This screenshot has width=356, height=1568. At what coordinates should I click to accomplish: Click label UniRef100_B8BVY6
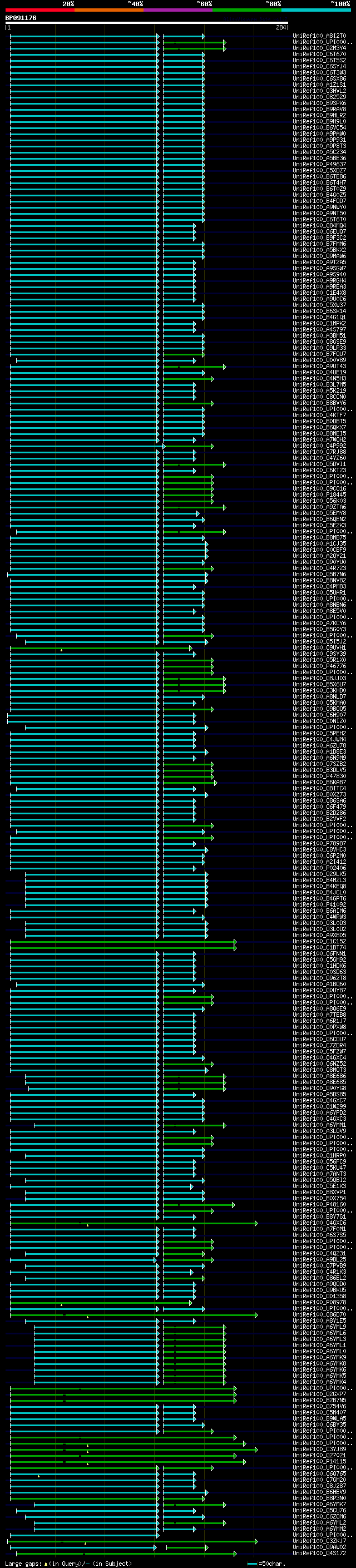(x=319, y=403)
